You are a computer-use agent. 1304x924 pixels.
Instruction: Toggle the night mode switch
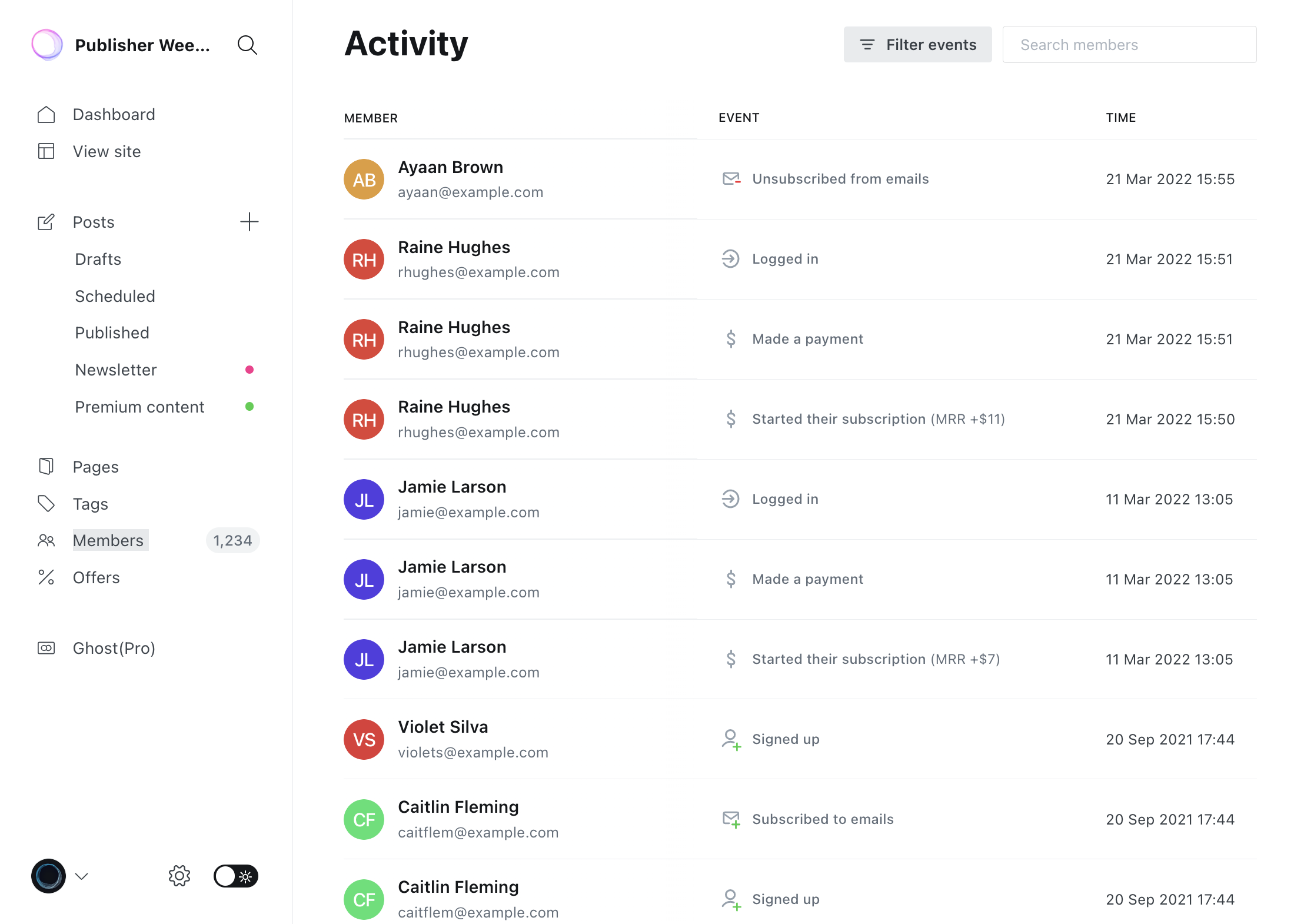(x=236, y=876)
